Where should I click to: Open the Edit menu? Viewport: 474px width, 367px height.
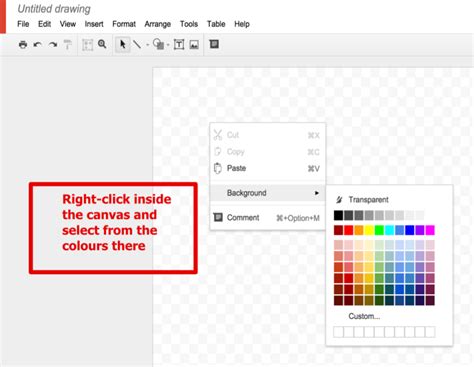[x=44, y=24]
